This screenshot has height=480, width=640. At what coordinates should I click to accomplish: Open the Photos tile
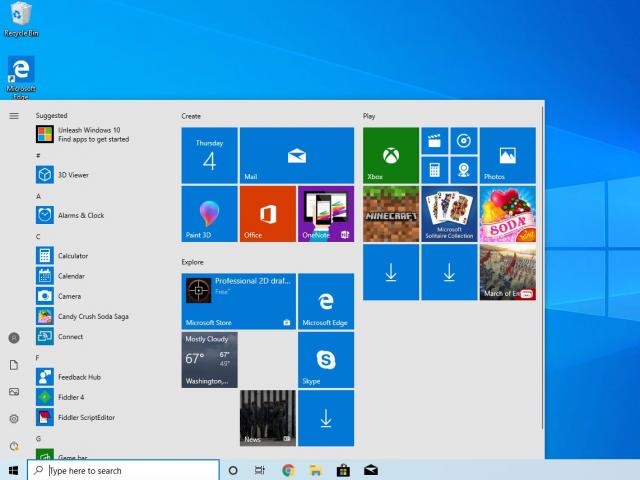(x=507, y=156)
